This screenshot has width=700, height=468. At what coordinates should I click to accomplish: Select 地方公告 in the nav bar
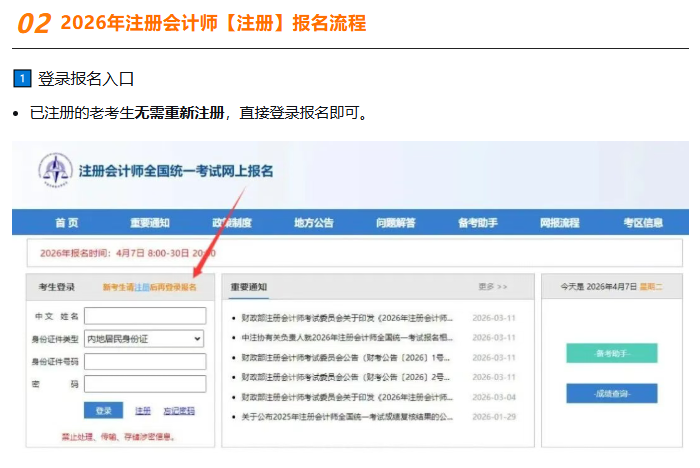click(x=314, y=222)
